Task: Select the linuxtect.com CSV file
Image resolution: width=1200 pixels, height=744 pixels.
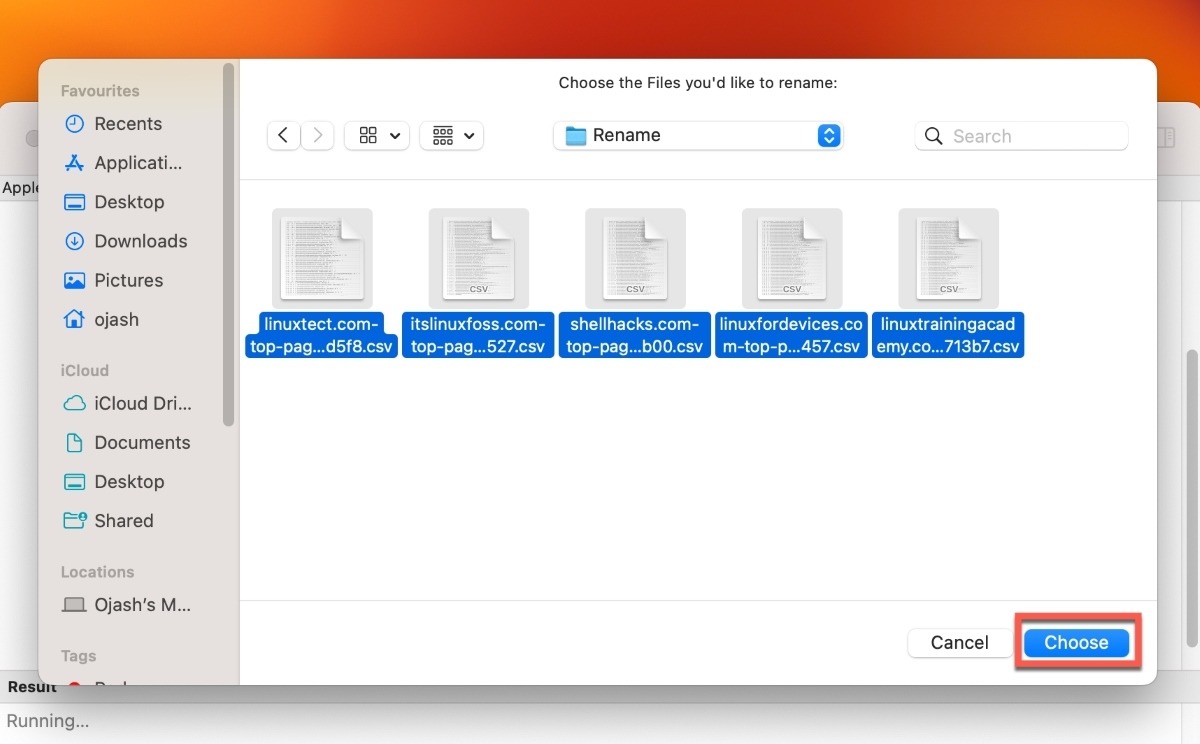Action: coord(322,258)
